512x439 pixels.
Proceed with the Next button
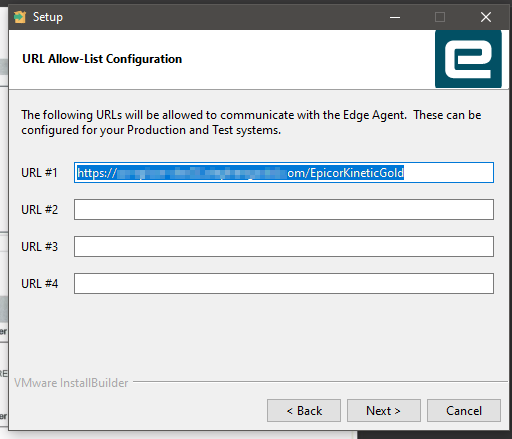pos(384,411)
